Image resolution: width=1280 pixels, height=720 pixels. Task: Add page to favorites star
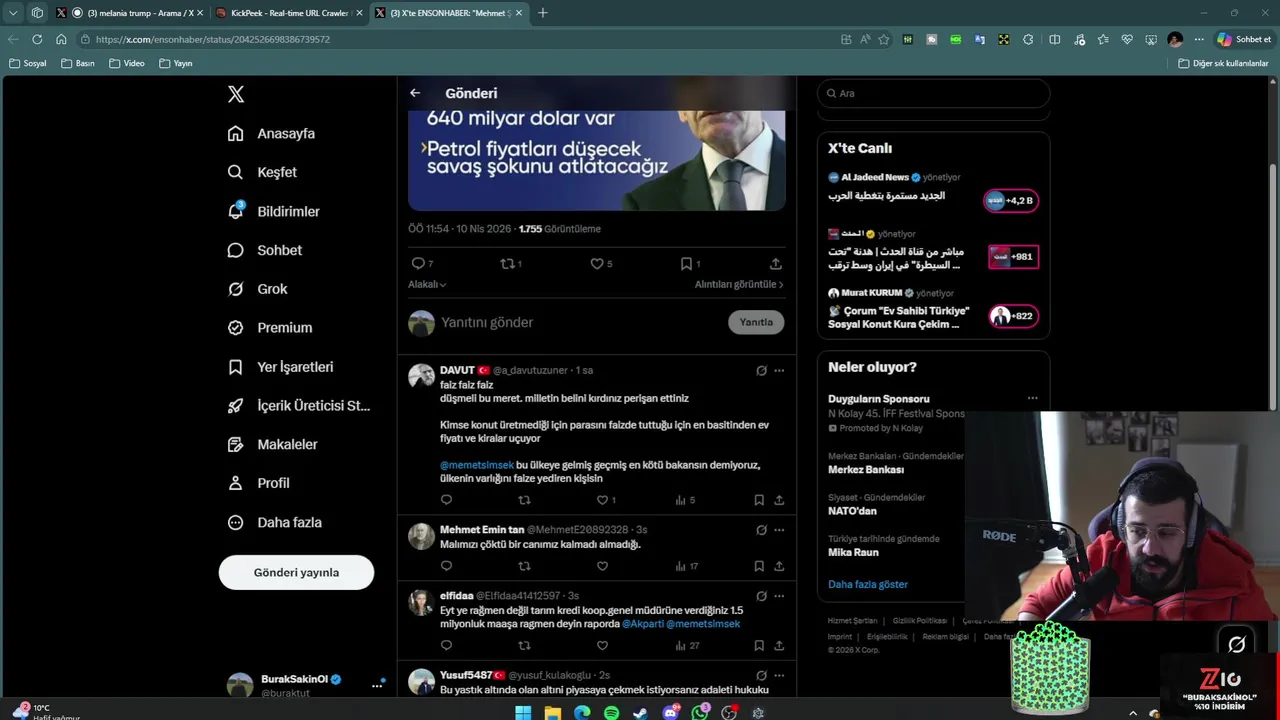884,39
